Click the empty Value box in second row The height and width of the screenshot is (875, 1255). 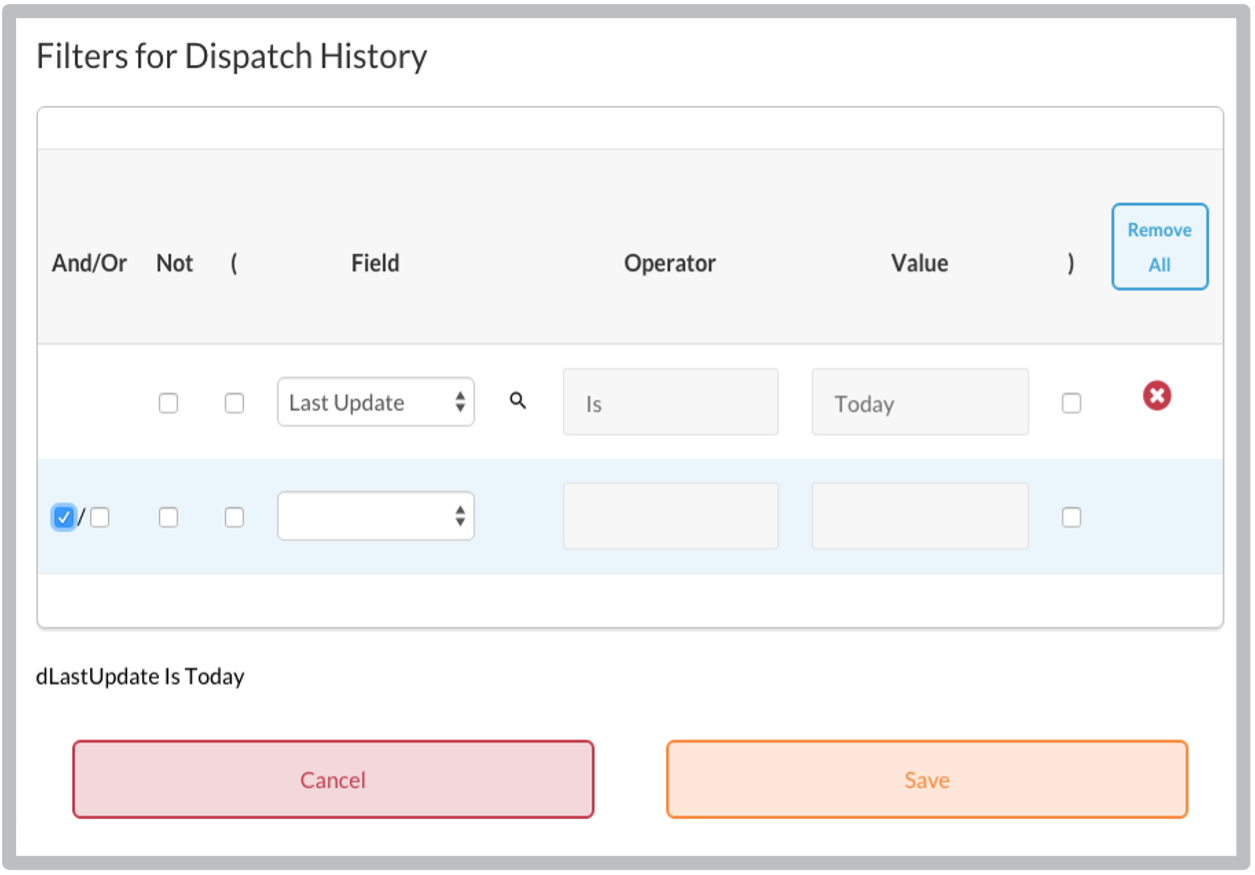coord(920,516)
